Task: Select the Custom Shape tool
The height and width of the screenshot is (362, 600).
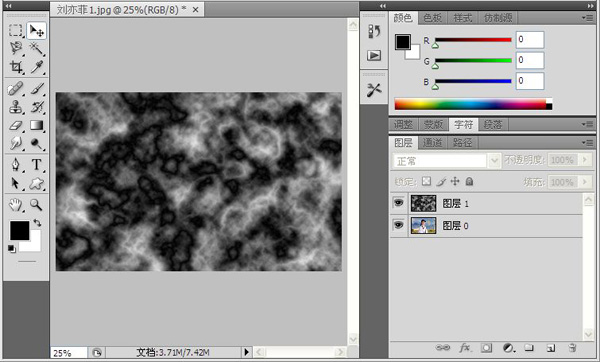Action: click(x=37, y=183)
